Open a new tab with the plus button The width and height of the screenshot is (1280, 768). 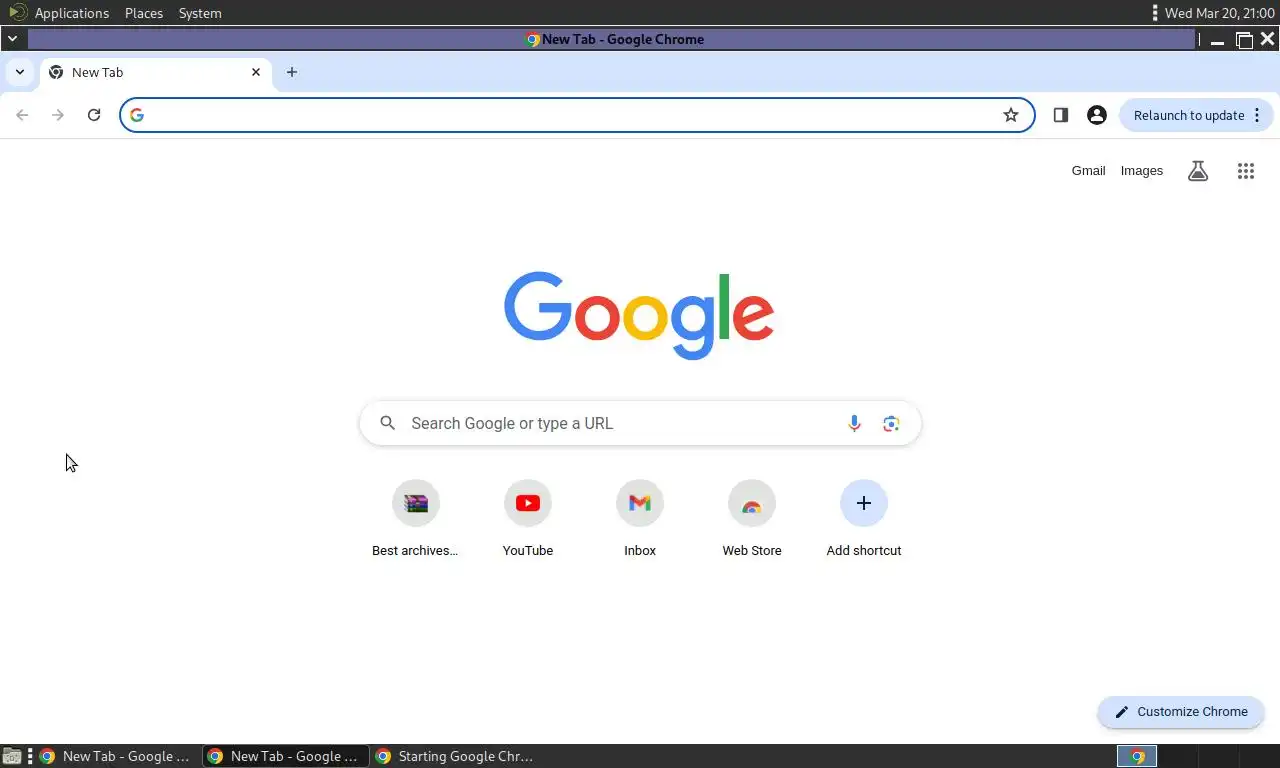292,72
